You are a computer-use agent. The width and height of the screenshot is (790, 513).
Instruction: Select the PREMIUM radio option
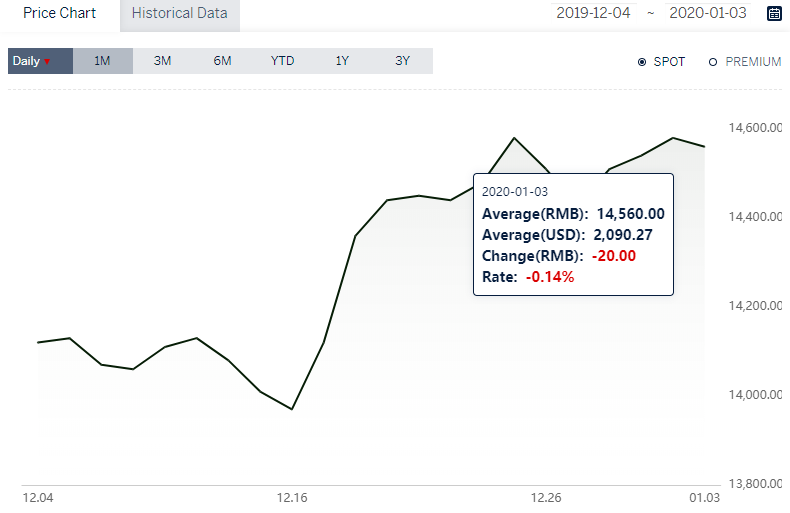pos(745,62)
